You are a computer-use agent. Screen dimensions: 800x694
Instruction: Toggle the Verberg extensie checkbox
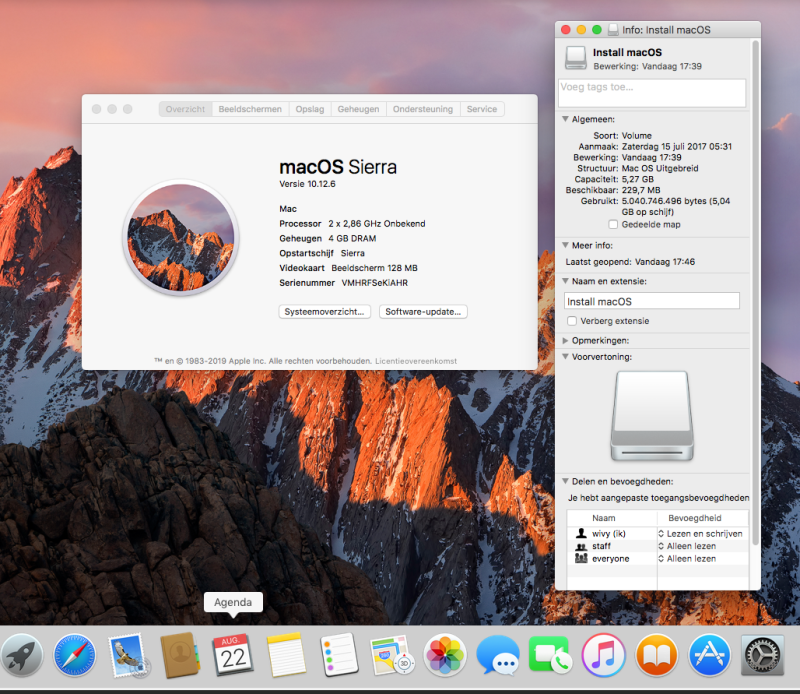[572, 321]
